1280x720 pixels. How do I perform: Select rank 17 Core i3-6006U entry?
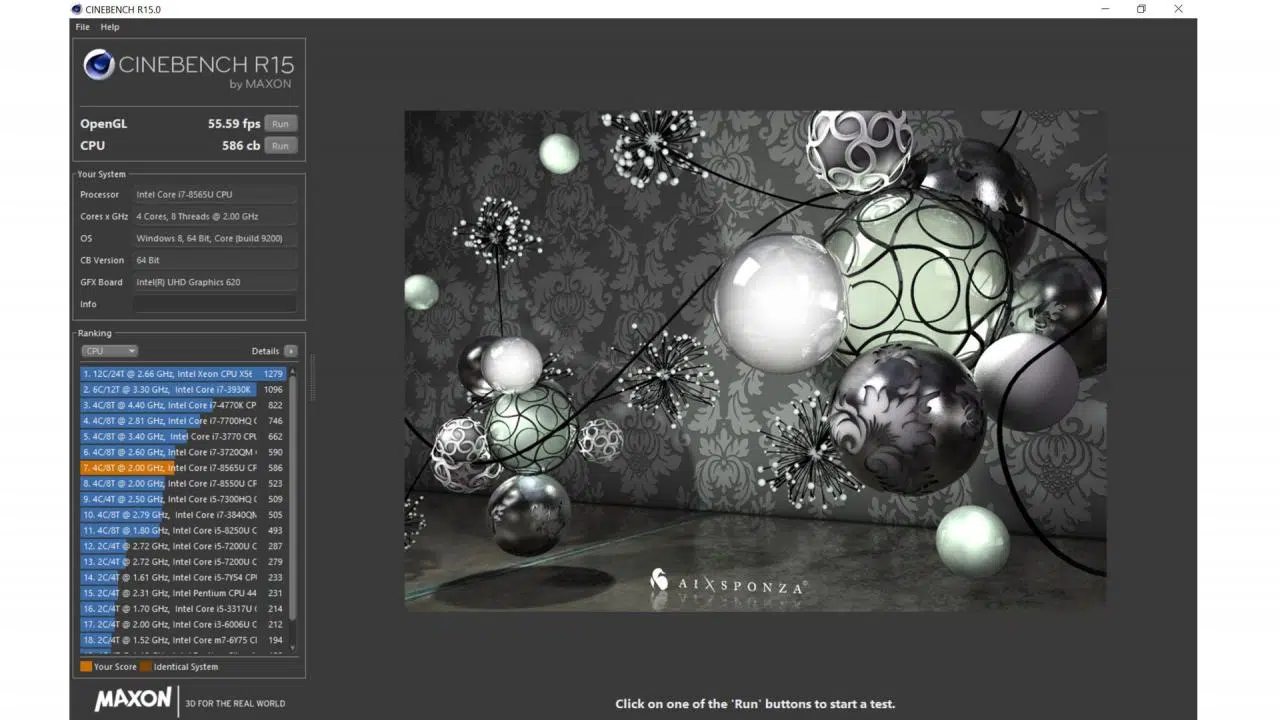pos(184,624)
